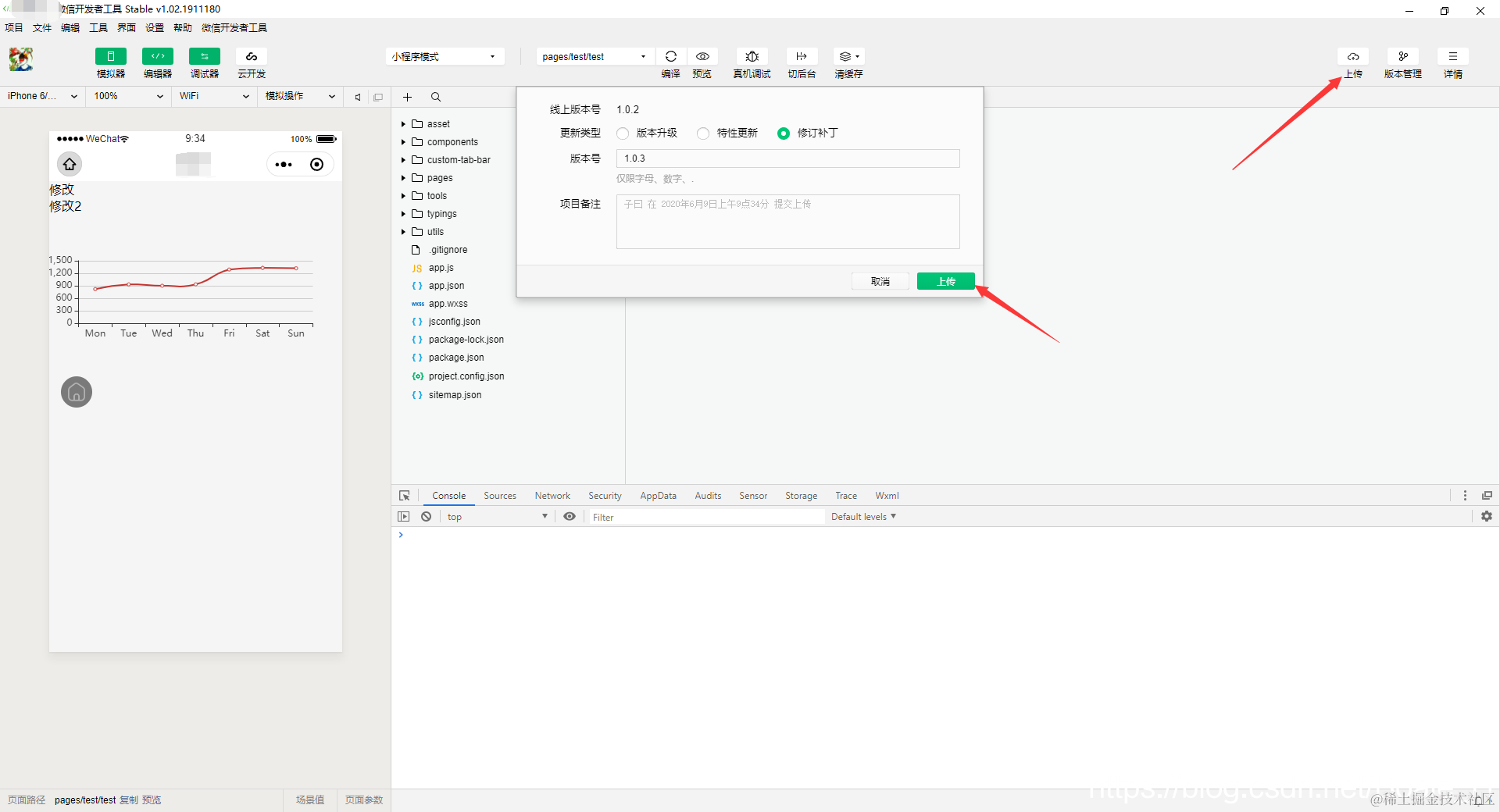The image size is (1500, 812).
Task: Open the simulator capsule three-dots menu
Action: (284, 164)
